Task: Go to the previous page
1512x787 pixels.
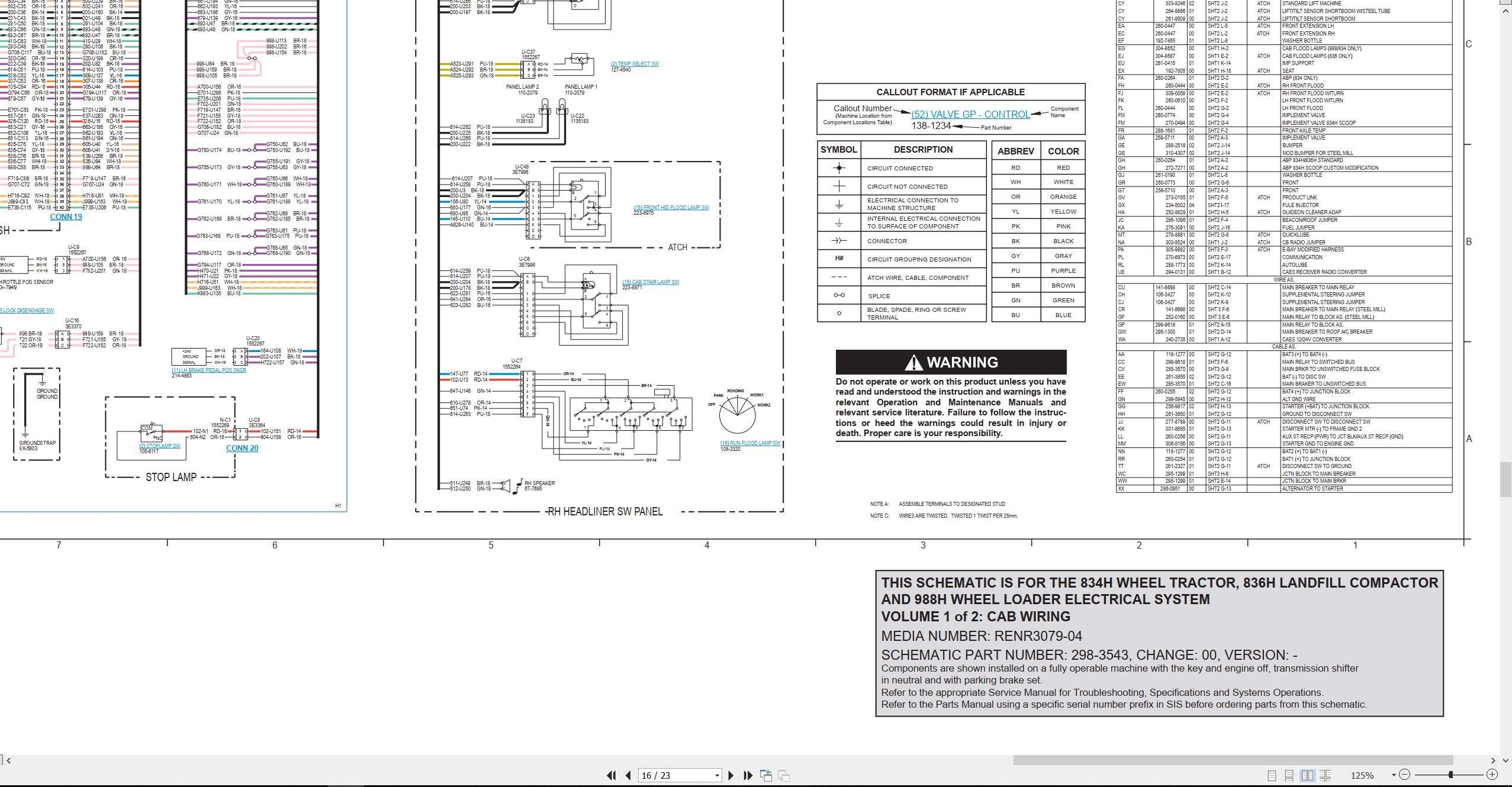Action: tap(628, 775)
